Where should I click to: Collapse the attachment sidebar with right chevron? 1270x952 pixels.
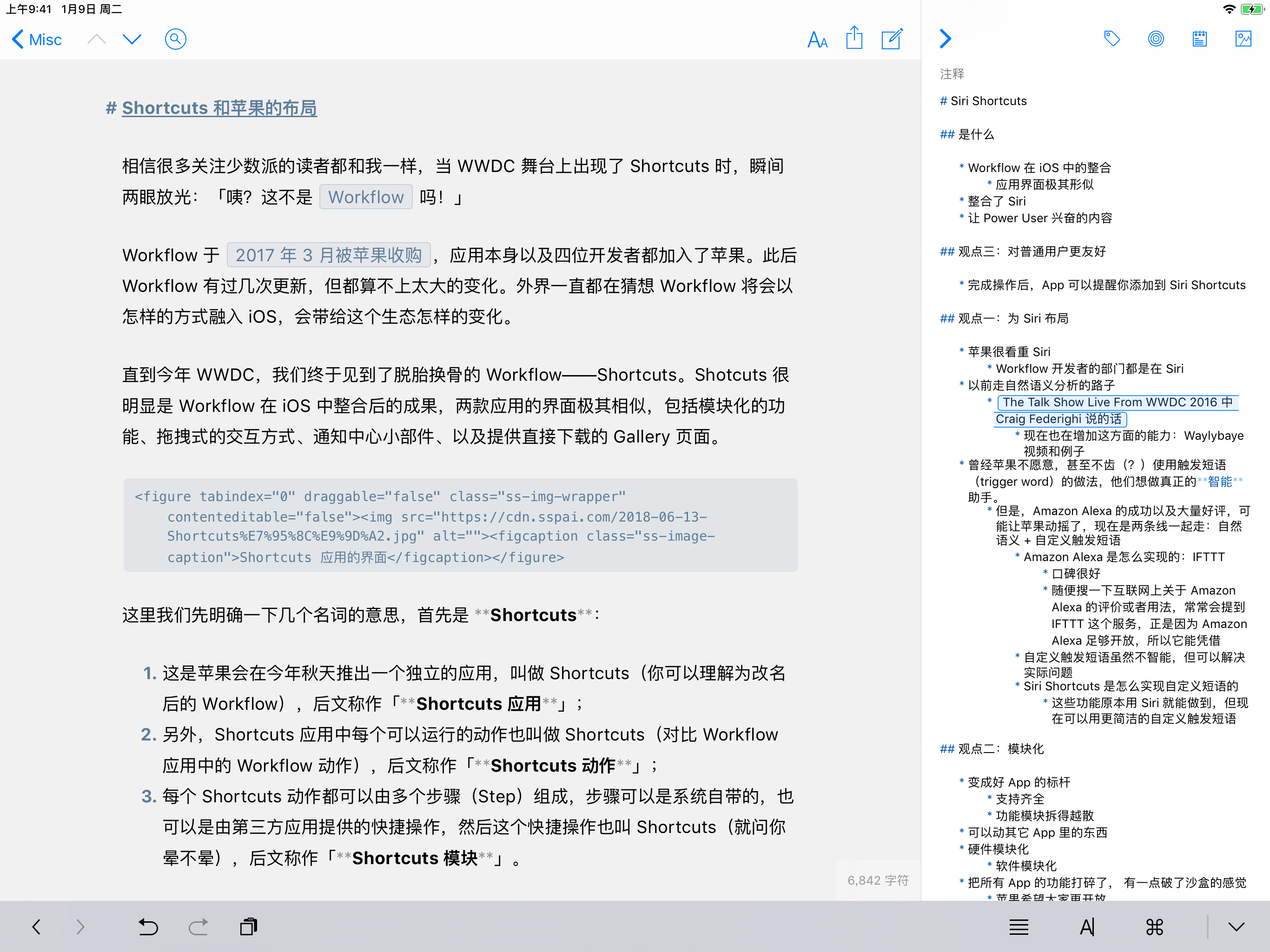(x=945, y=39)
